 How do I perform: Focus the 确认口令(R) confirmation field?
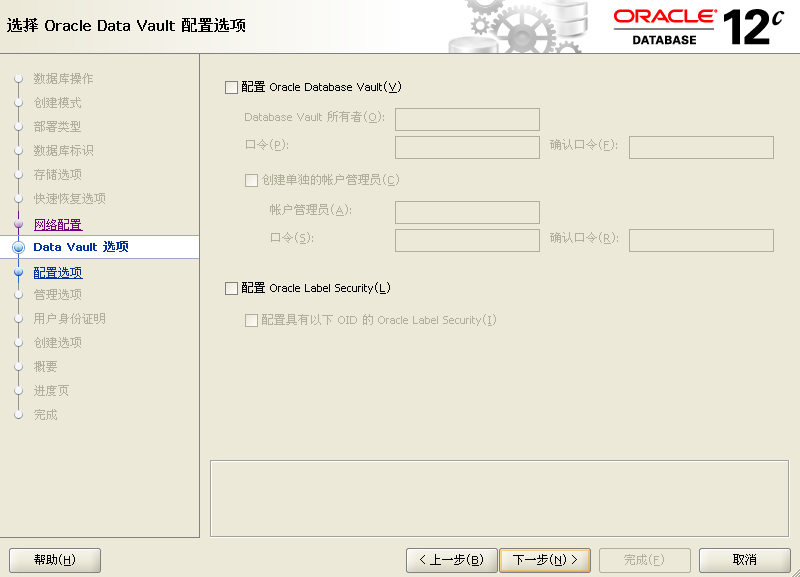click(x=702, y=240)
